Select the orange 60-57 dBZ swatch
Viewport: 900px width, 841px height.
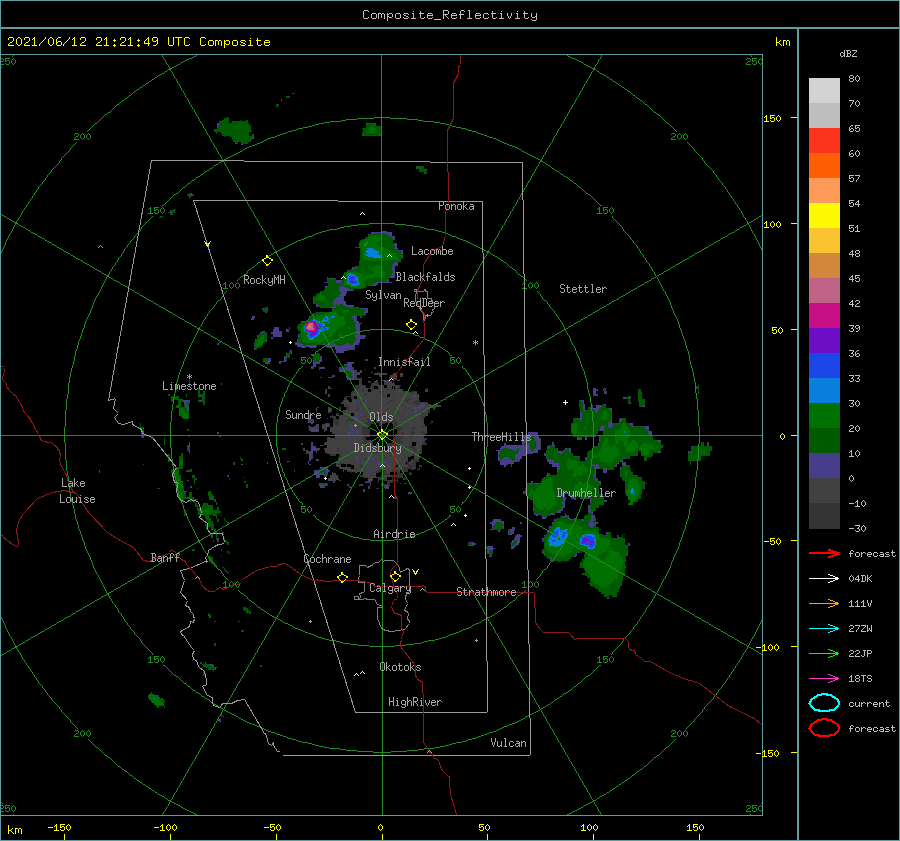824,166
